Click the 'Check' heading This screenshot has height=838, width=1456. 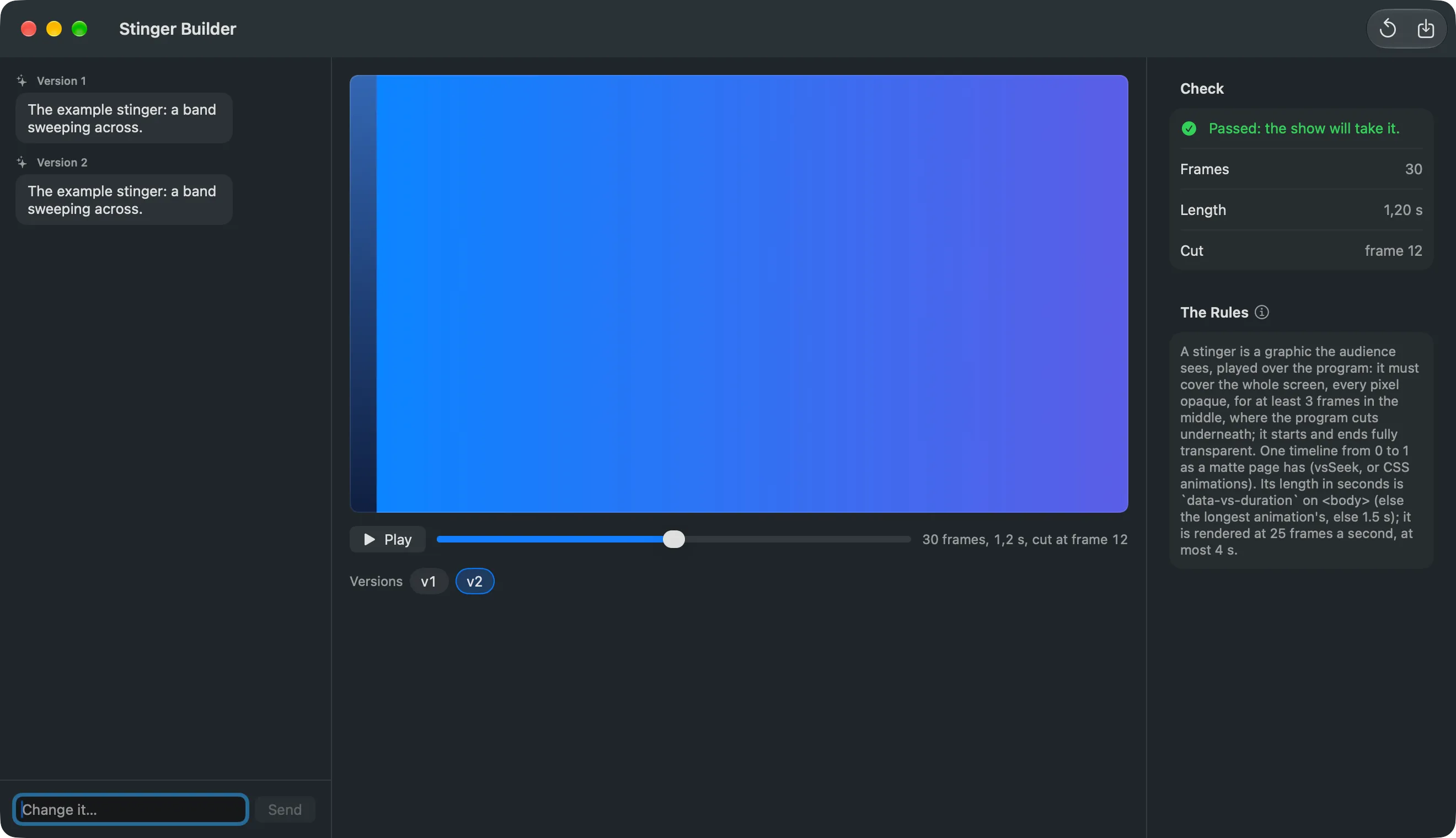[x=1202, y=89]
